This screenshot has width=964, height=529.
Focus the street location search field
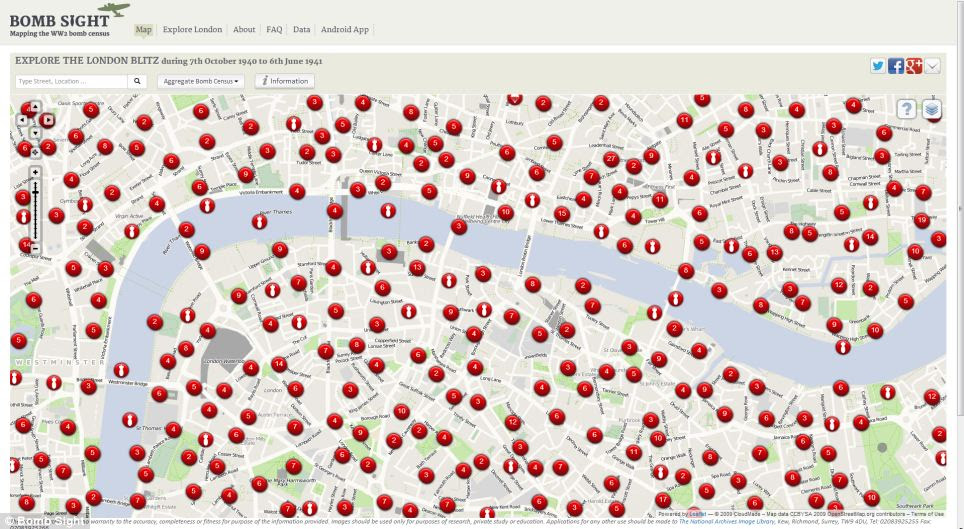tap(71, 81)
